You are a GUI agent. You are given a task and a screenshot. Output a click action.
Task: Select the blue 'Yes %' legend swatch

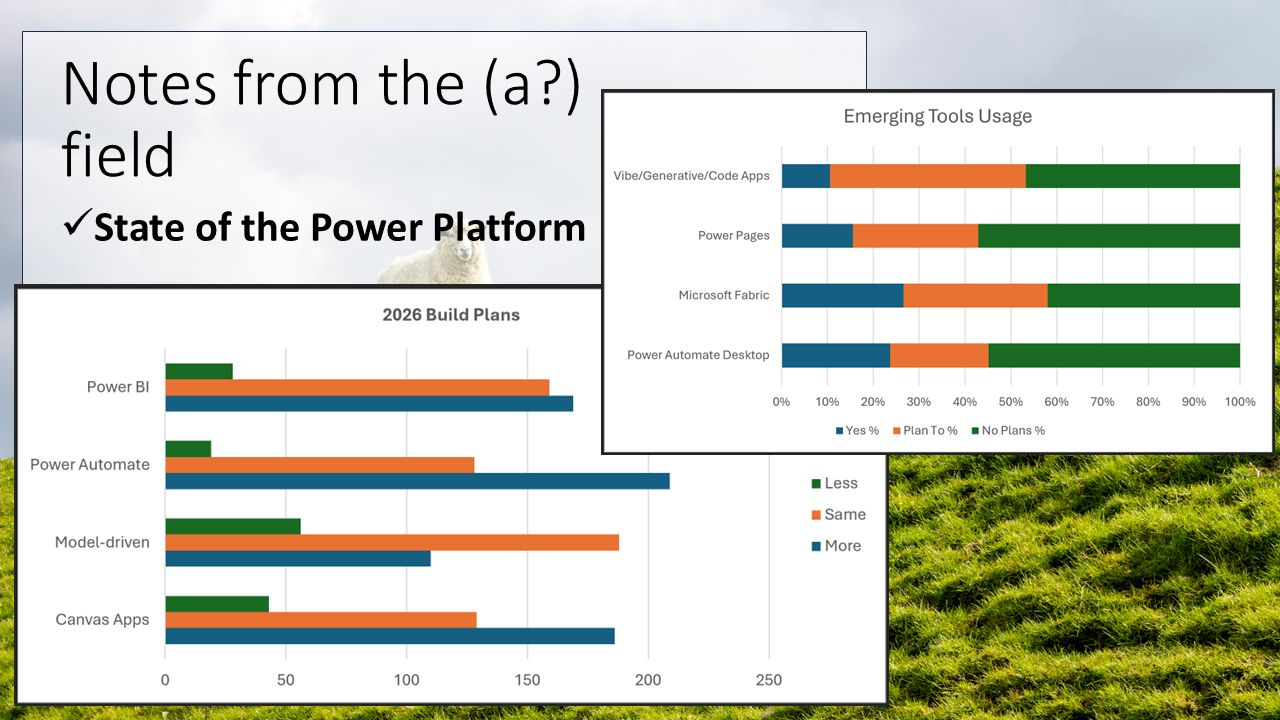[x=840, y=431]
